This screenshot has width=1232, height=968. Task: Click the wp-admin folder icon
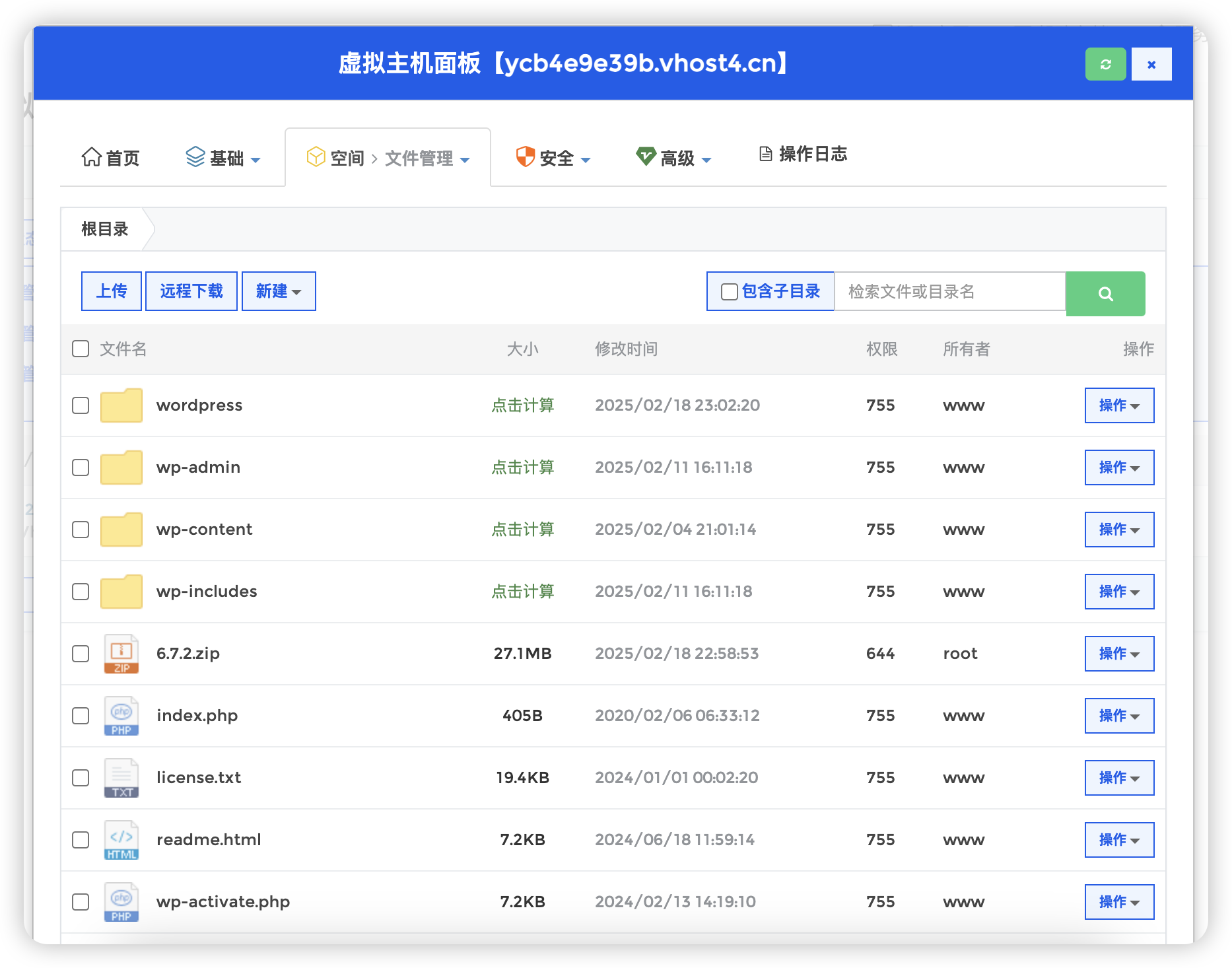[x=121, y=467]
